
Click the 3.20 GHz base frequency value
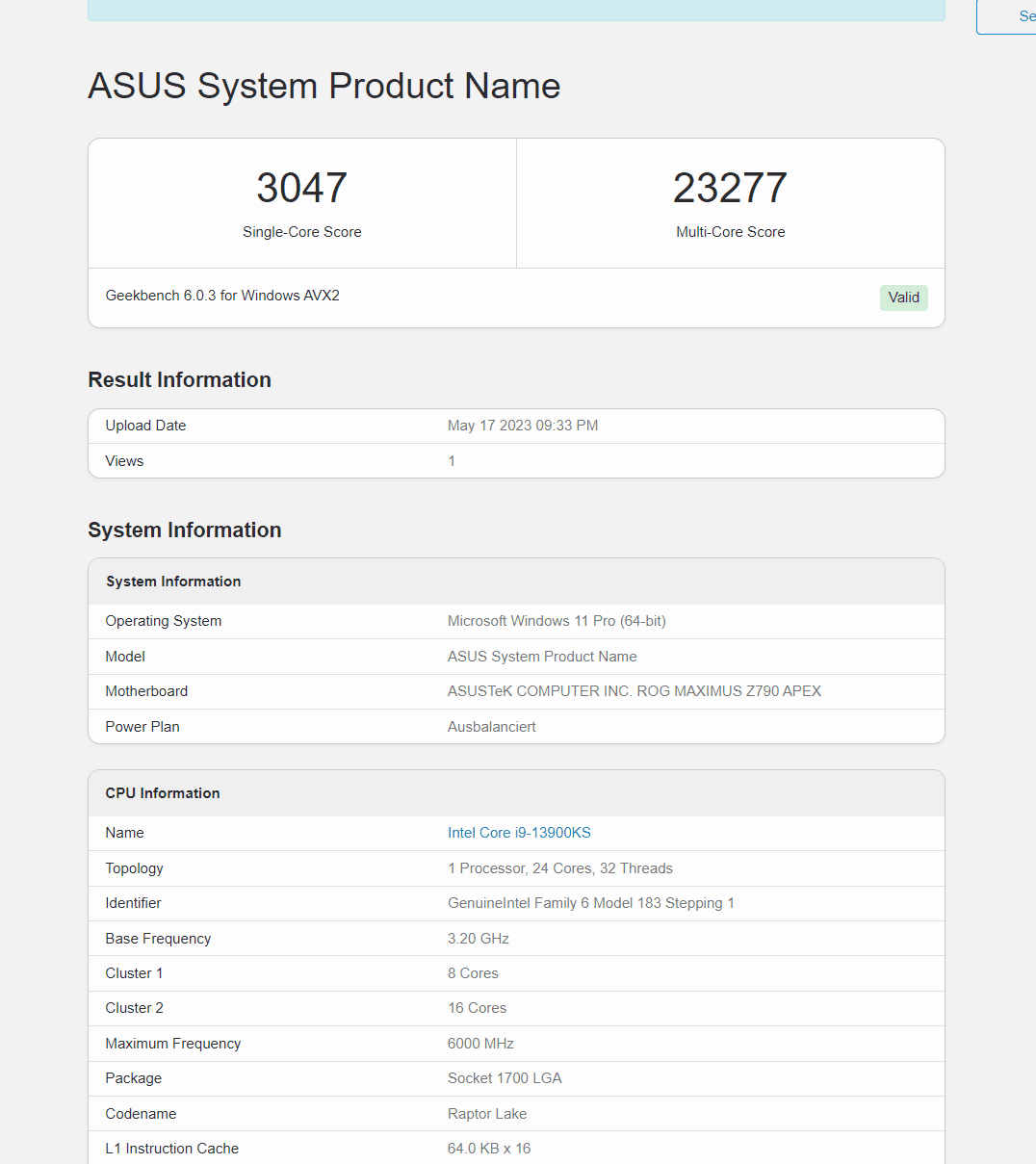(479, 939)
